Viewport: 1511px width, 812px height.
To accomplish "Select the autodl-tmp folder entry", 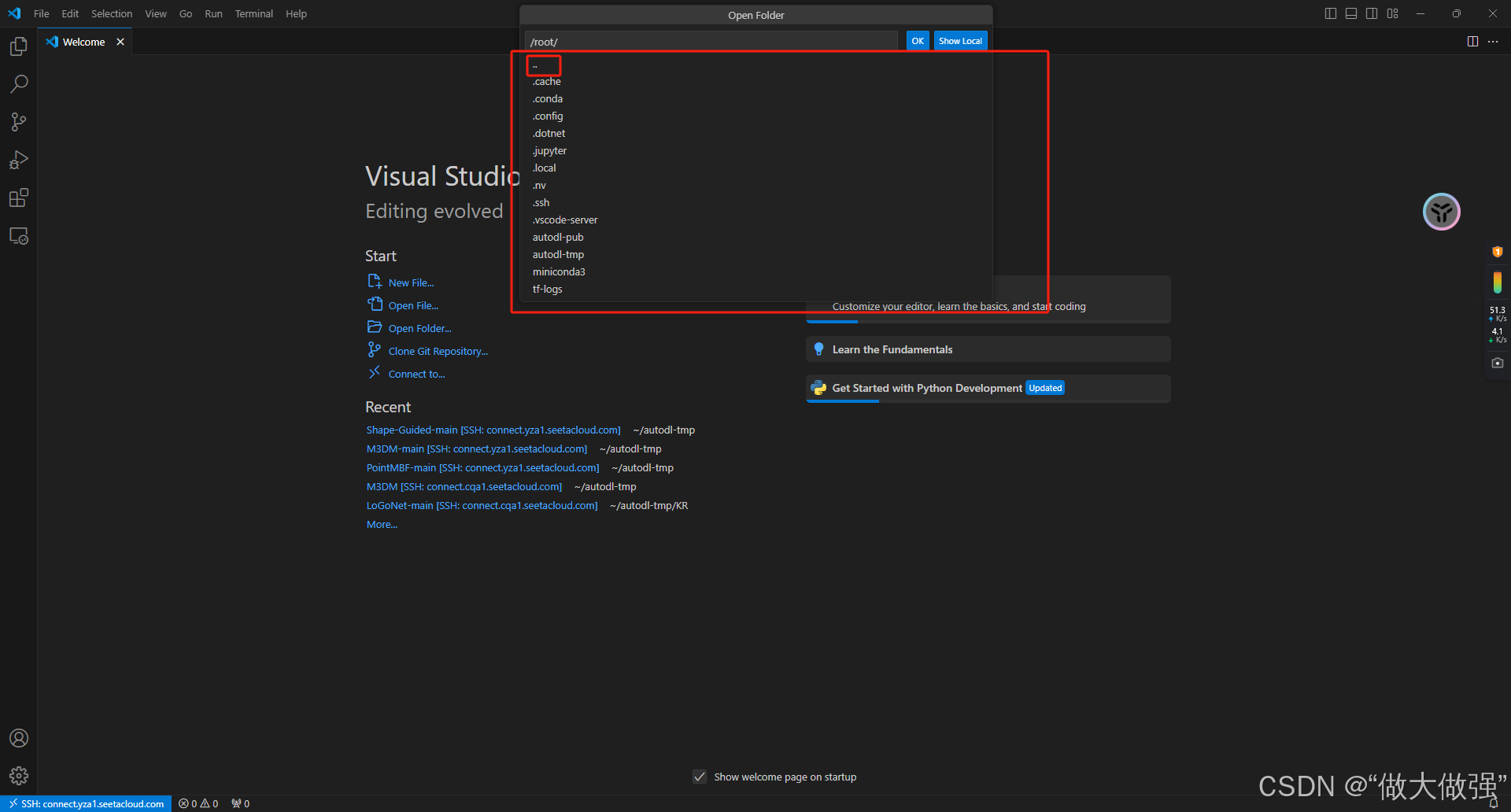I will pyautogui.click(x=755, y=255).
